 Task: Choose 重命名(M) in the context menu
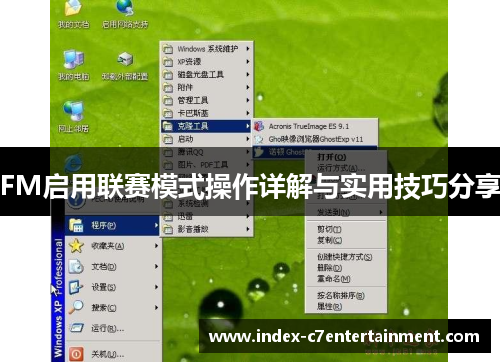346,279
